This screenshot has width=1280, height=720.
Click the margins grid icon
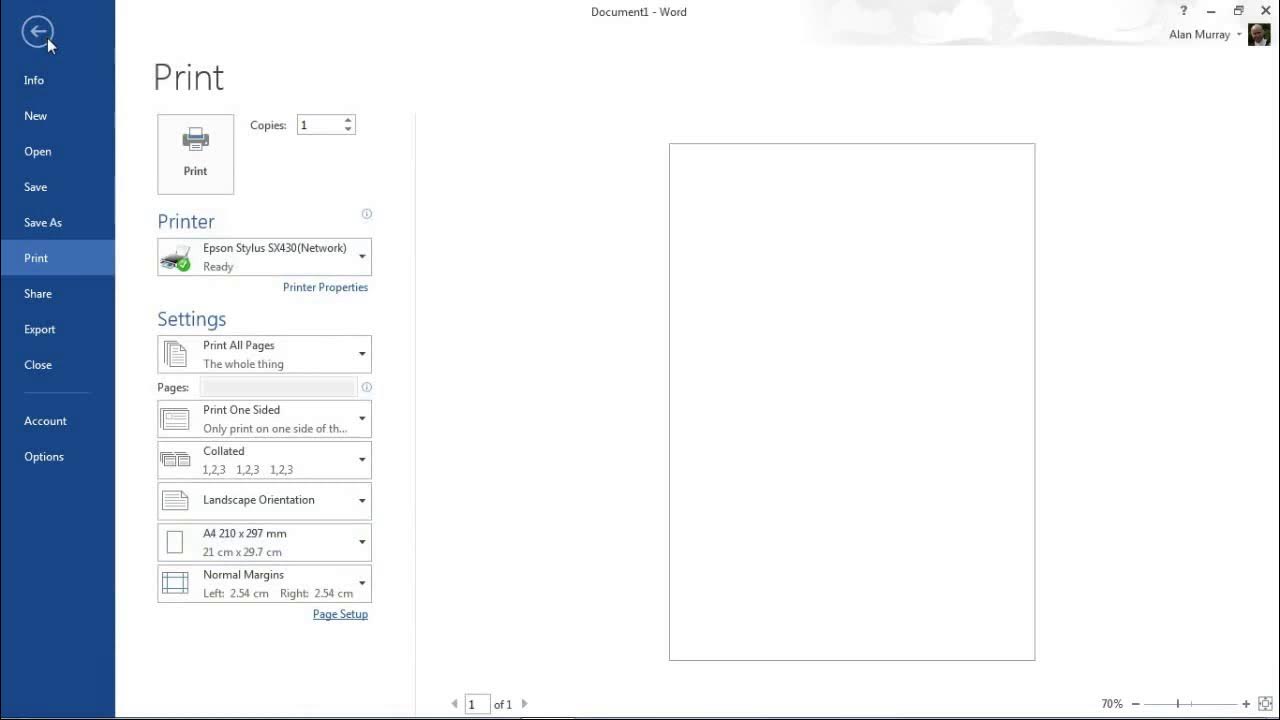click(175, 583)
